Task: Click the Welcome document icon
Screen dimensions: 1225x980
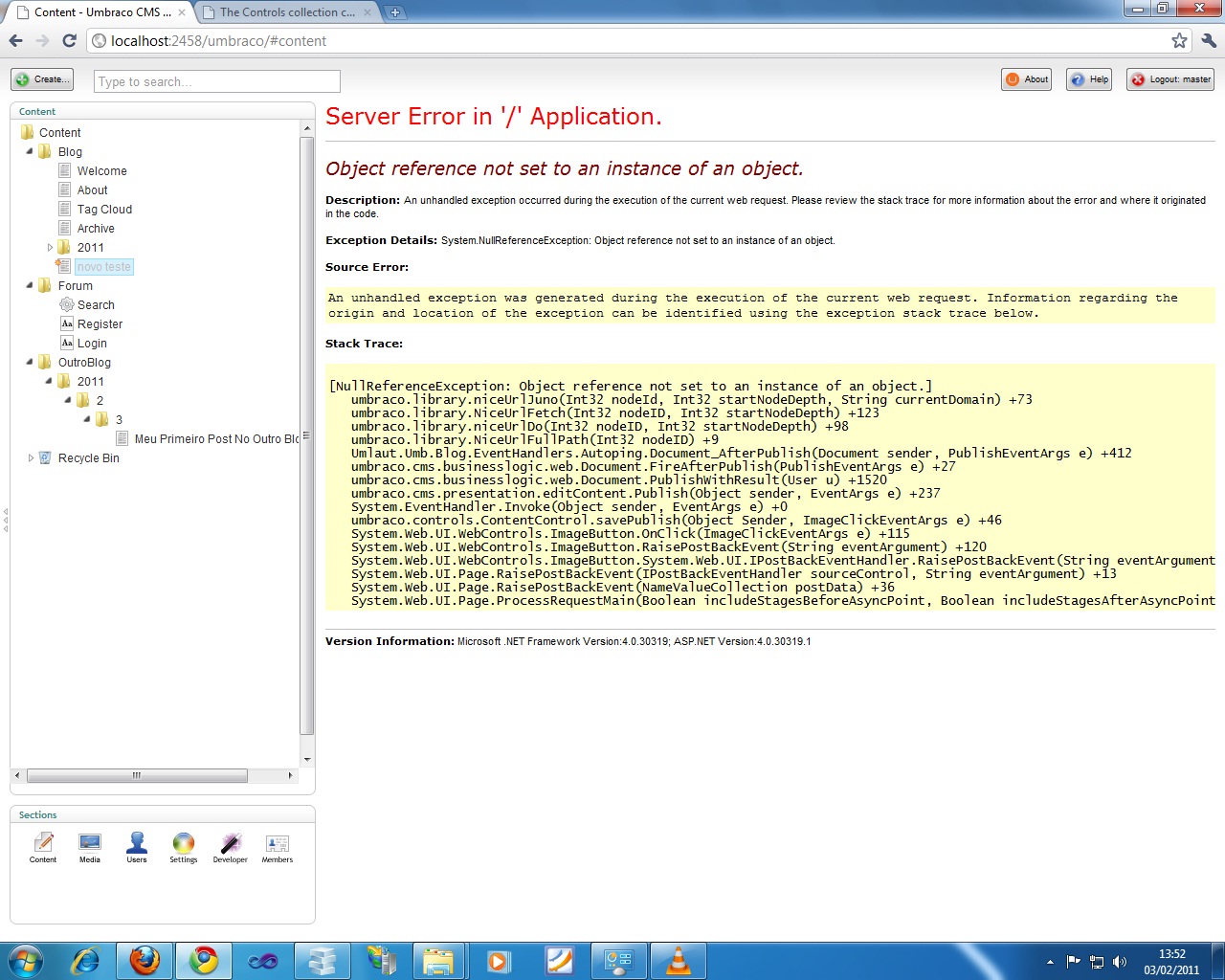Action: pyautogui.click(x=65, y=170)
